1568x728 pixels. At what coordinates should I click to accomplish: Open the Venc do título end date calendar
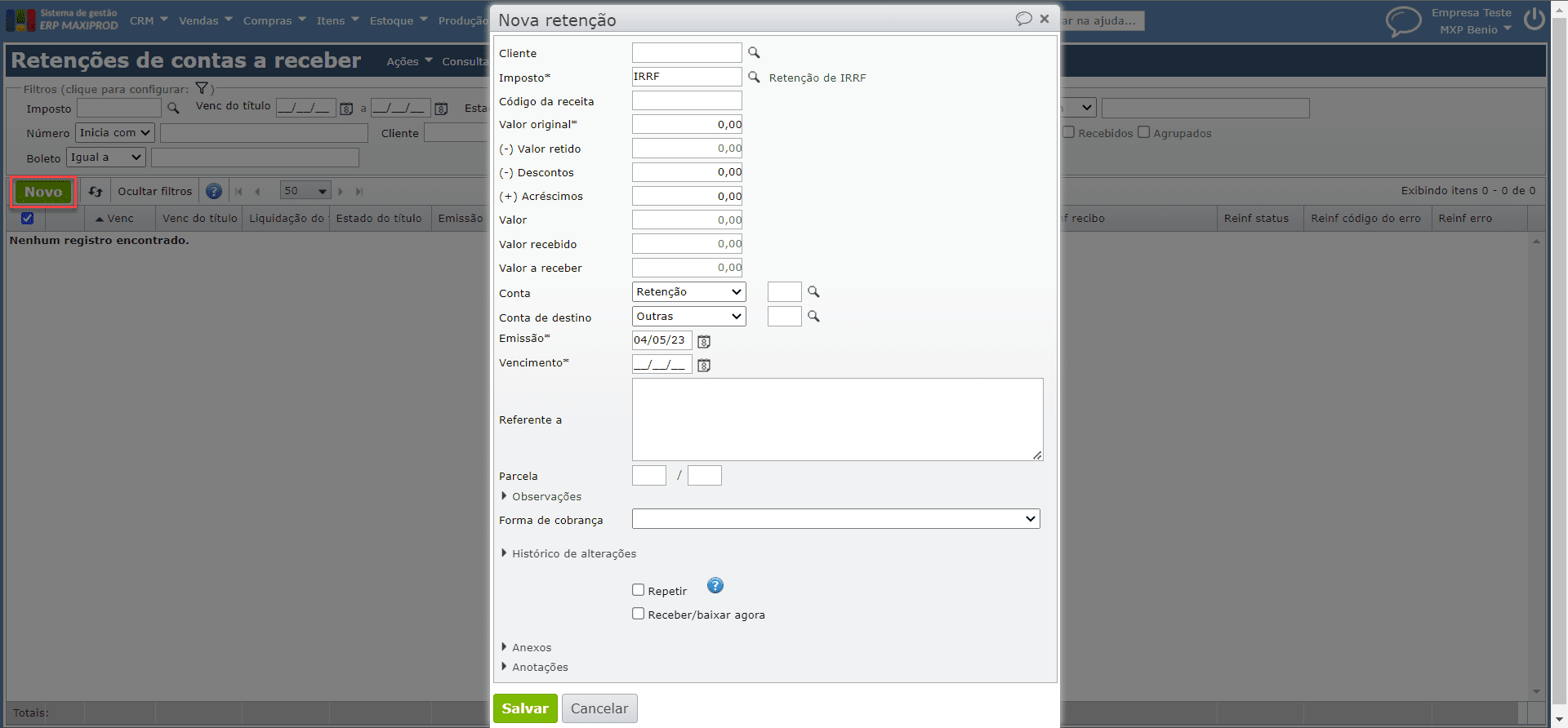pos(441,109)
